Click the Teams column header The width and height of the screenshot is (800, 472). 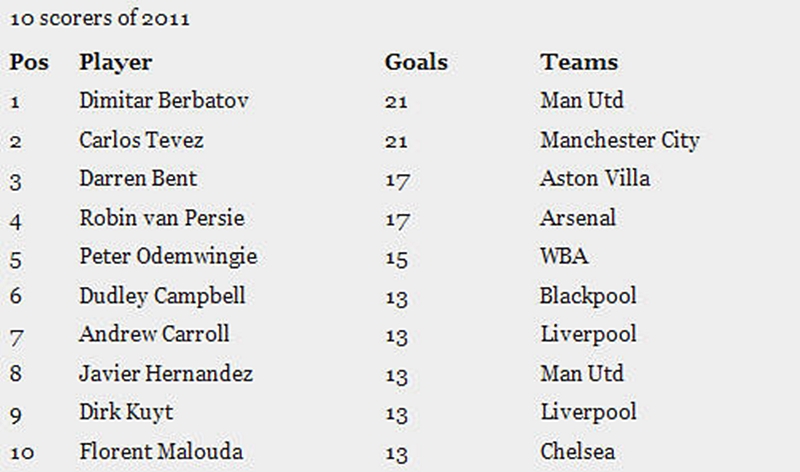pos(579,62)
